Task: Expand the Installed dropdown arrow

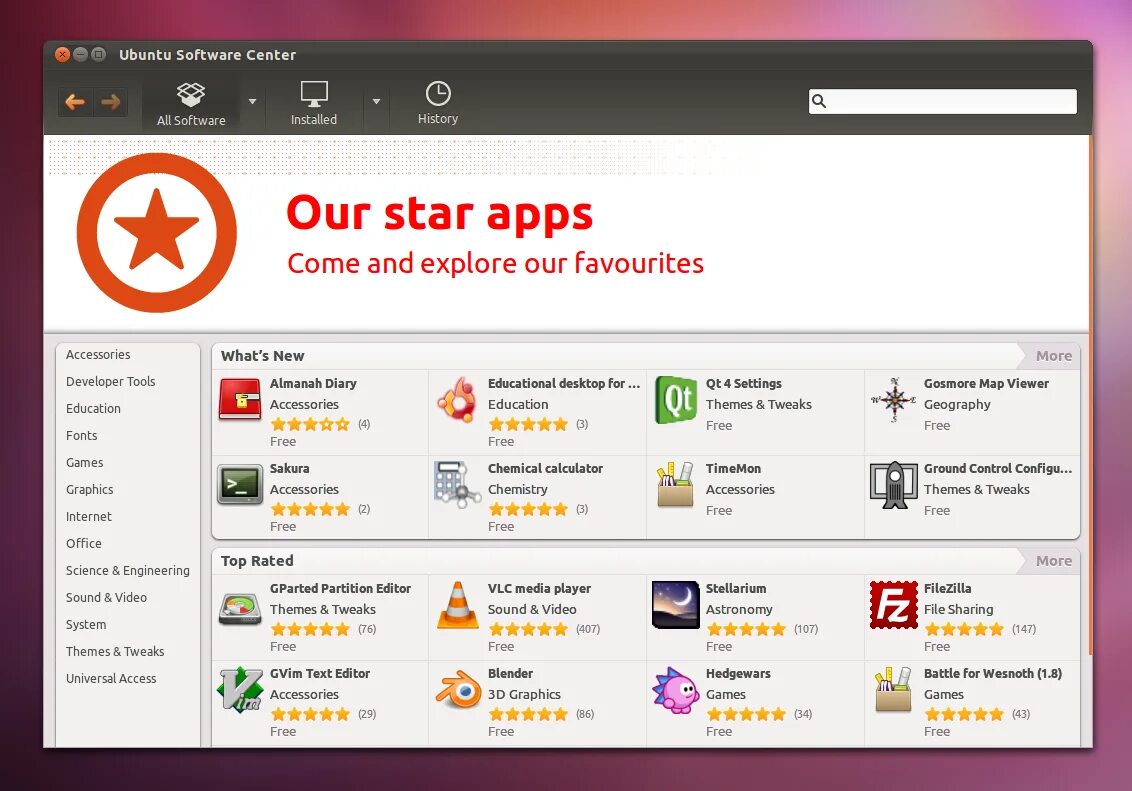Action: (x=376, y=102)
